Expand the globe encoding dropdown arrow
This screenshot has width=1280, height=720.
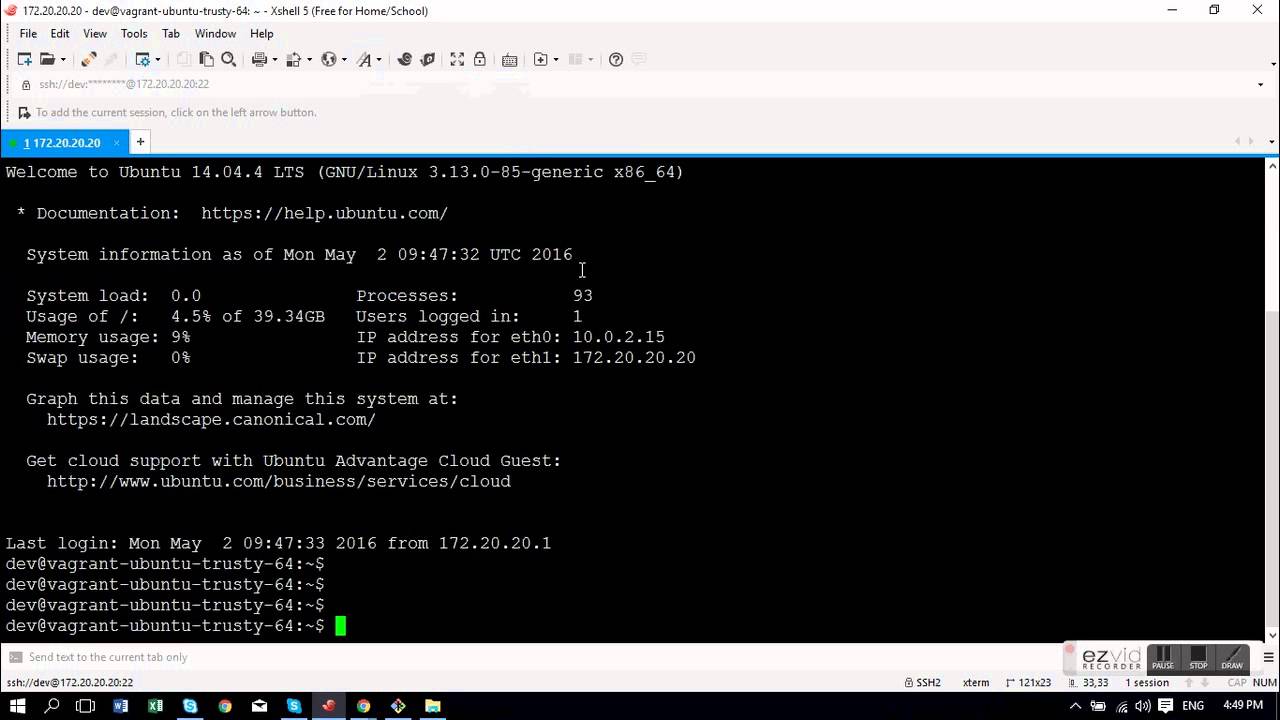tap(343, 60)
